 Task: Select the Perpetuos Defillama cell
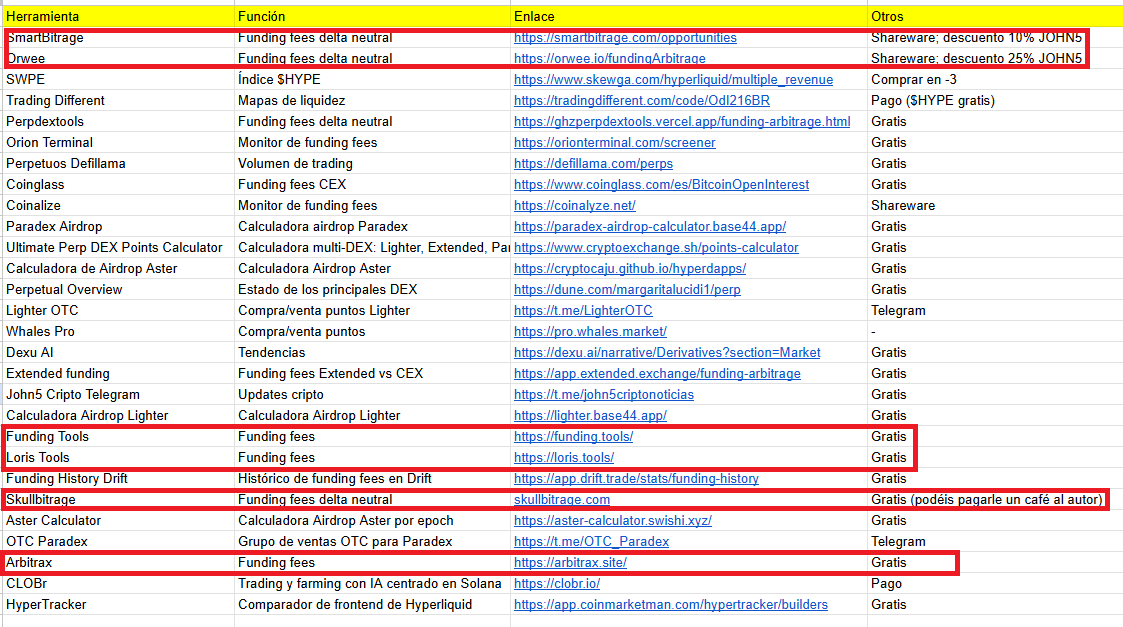[118, 163]
